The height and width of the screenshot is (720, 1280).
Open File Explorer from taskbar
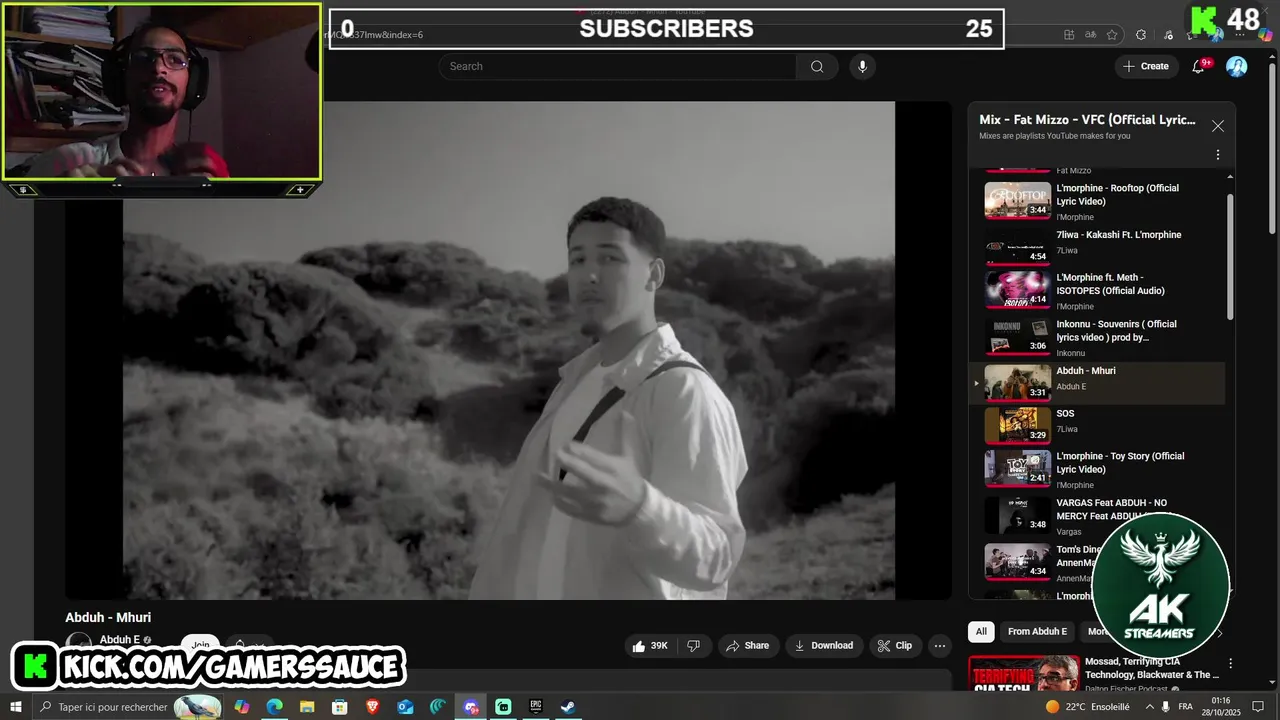click(x=307, y=707)
